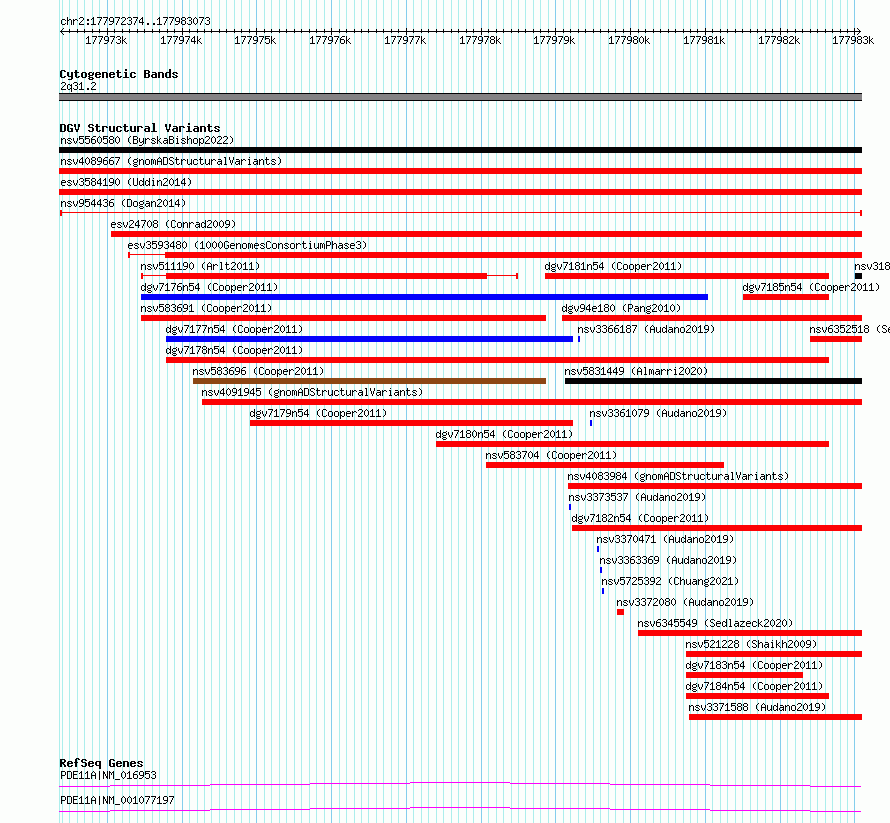Click the 177975k ruler position
Viewport: 890px width, 823px height.
pos(255,40)
